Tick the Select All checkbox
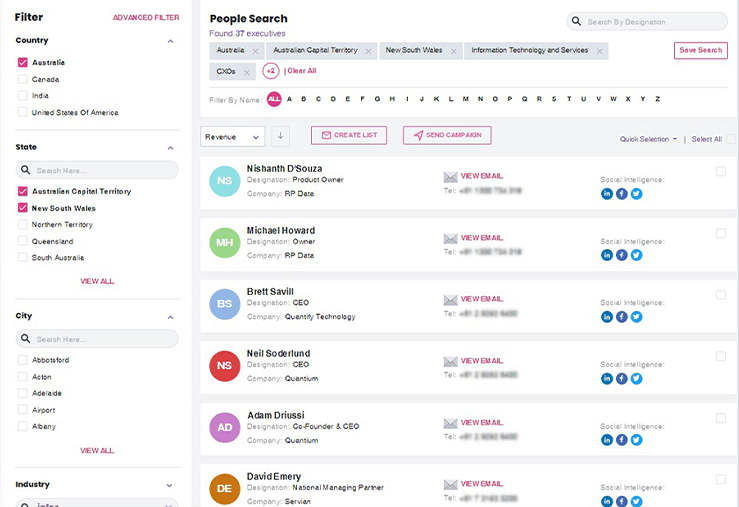The image size is (739, 507). tap(731, 139)
